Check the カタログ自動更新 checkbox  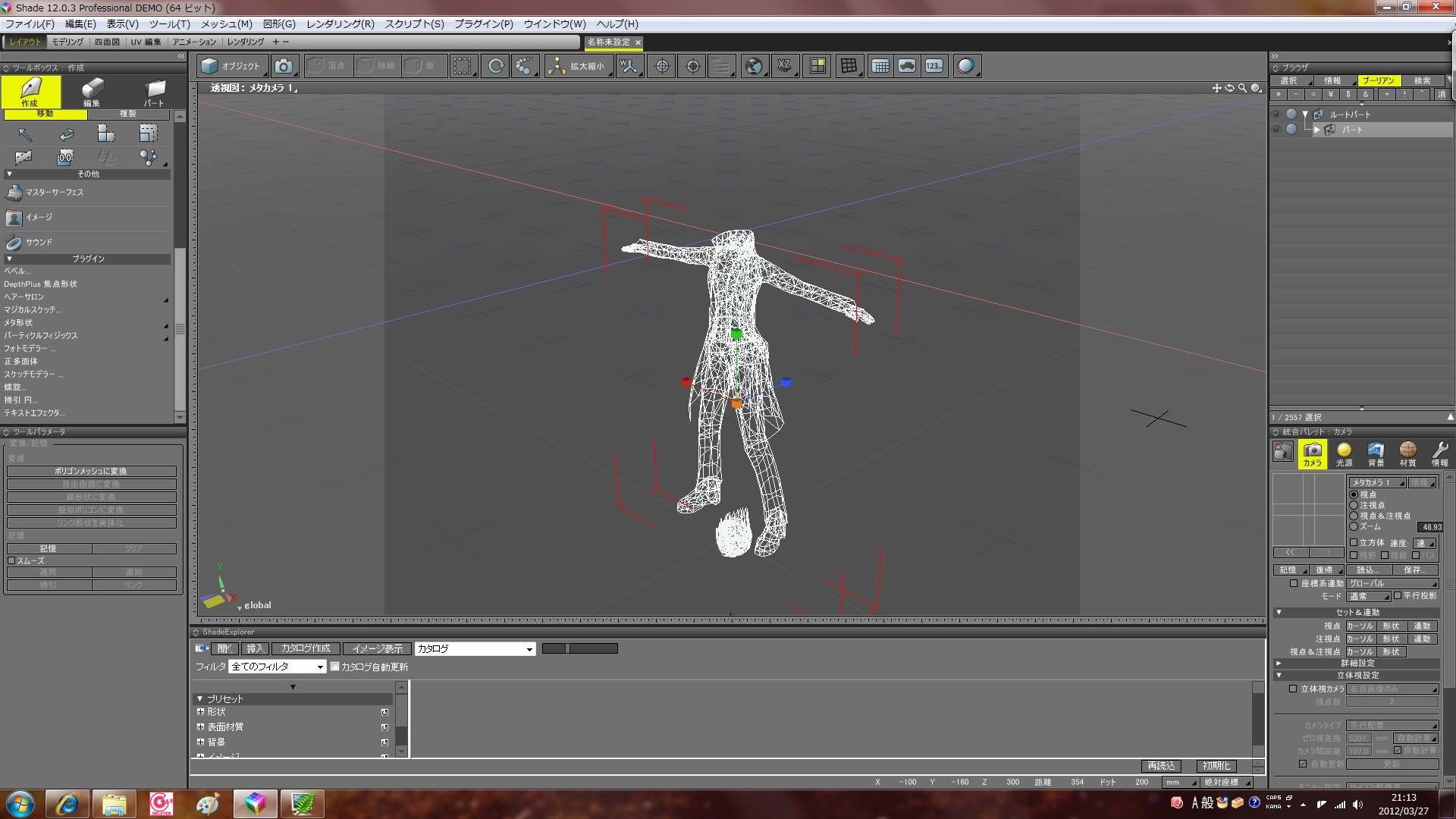click(x=334, y=667)
